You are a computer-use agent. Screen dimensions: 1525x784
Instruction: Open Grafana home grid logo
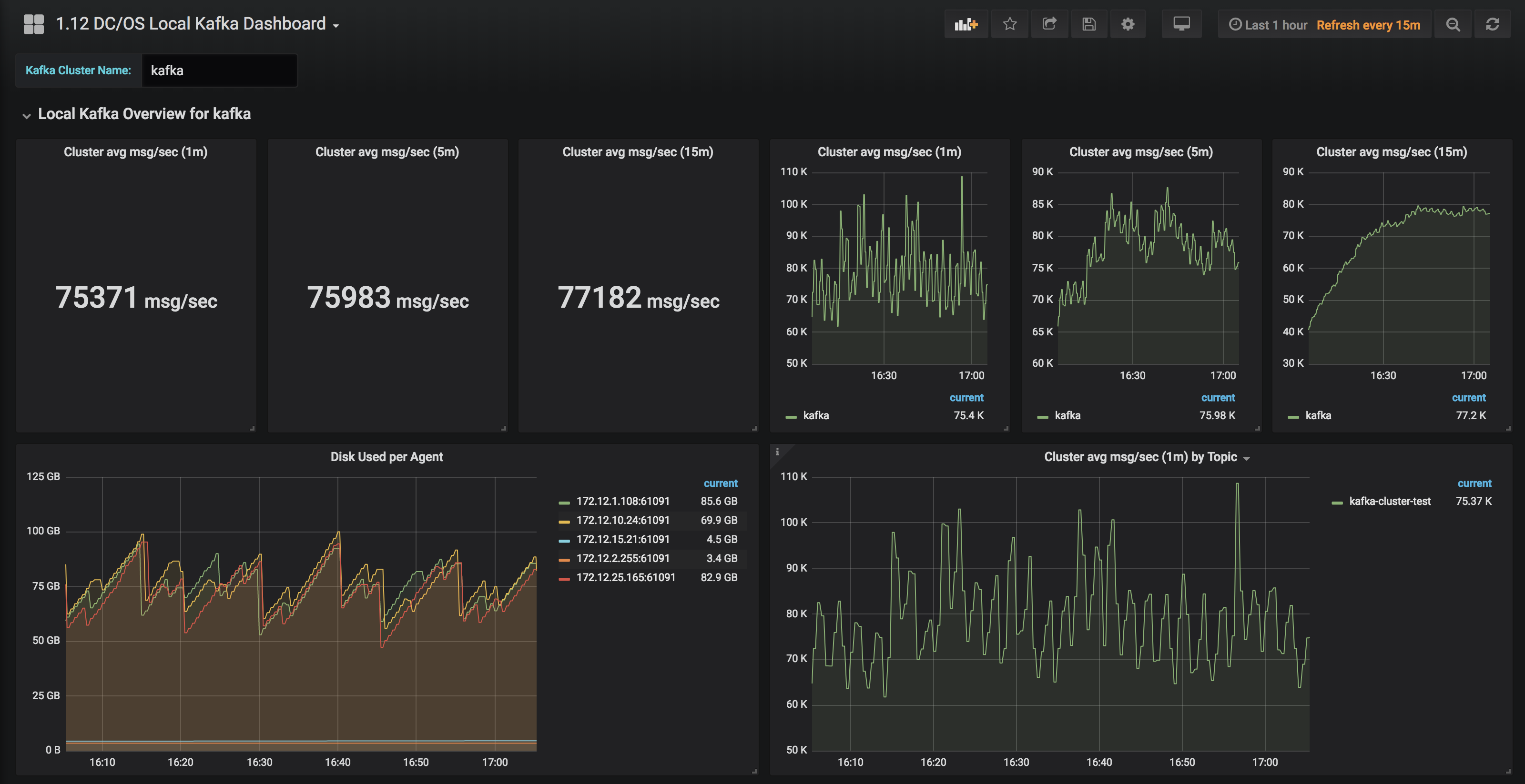click(x=34, y=24)
